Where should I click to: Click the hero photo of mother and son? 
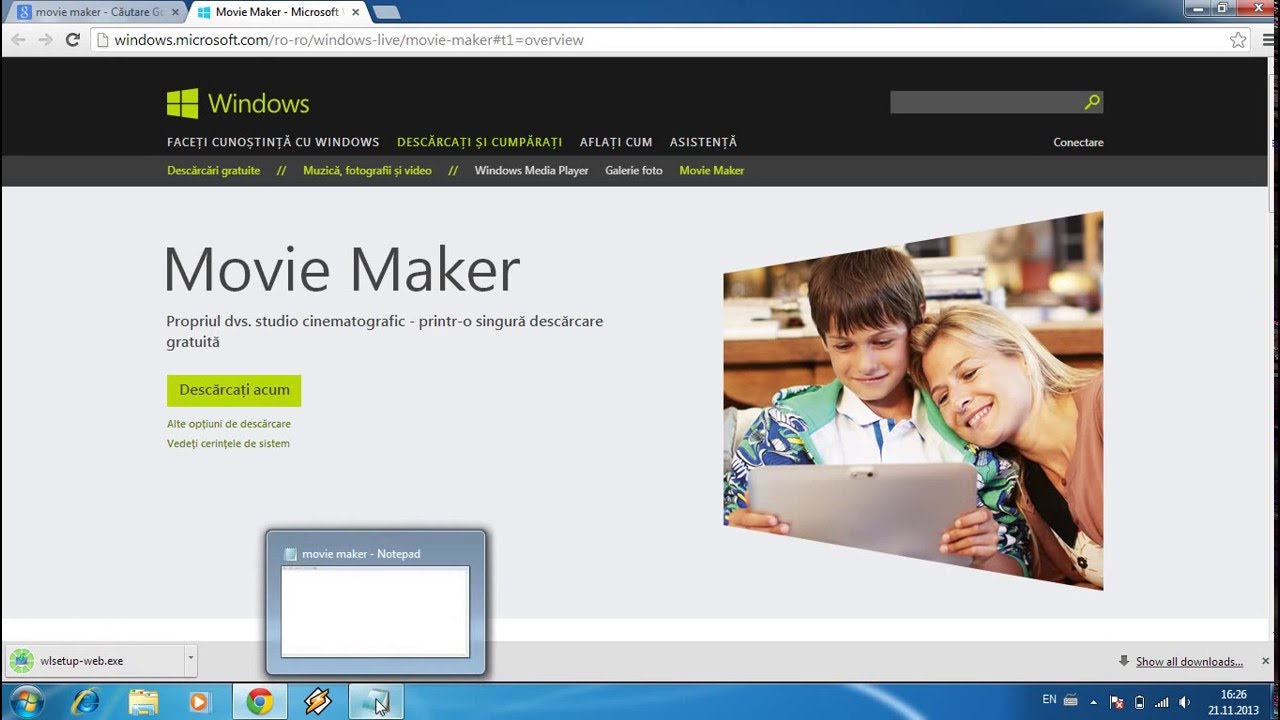tap(913, 400)
